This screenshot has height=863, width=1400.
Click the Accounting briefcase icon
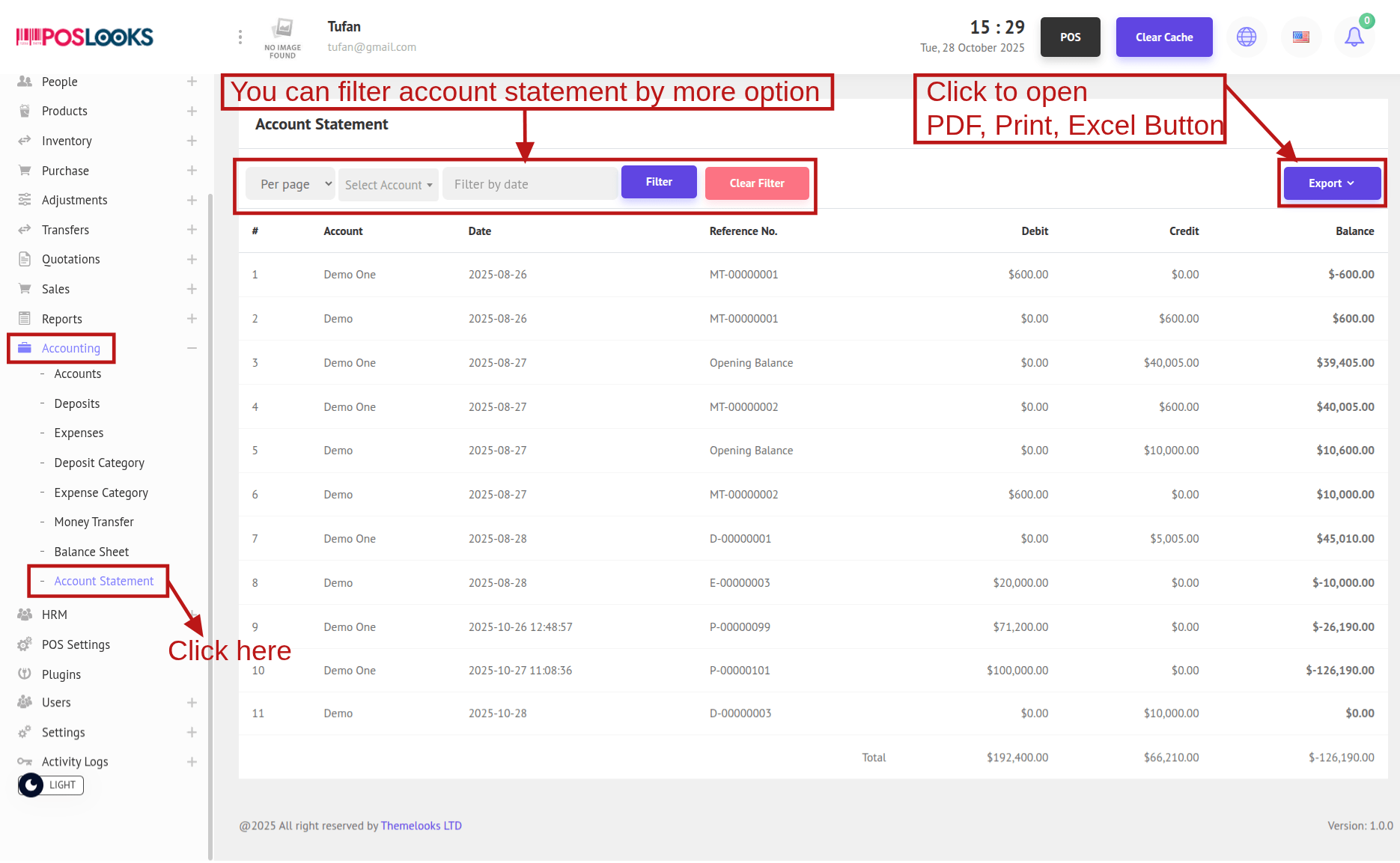pyautogui.click(x=25, y=348)
